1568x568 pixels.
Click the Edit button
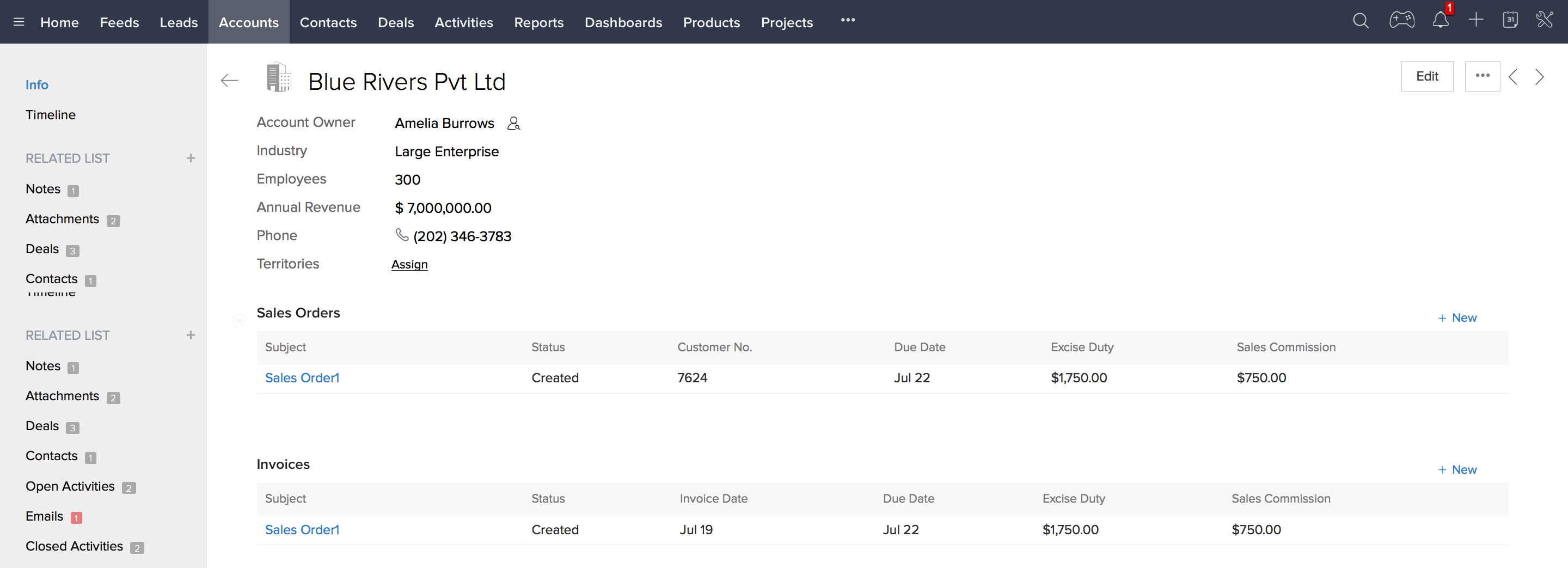click(1427, 76)
